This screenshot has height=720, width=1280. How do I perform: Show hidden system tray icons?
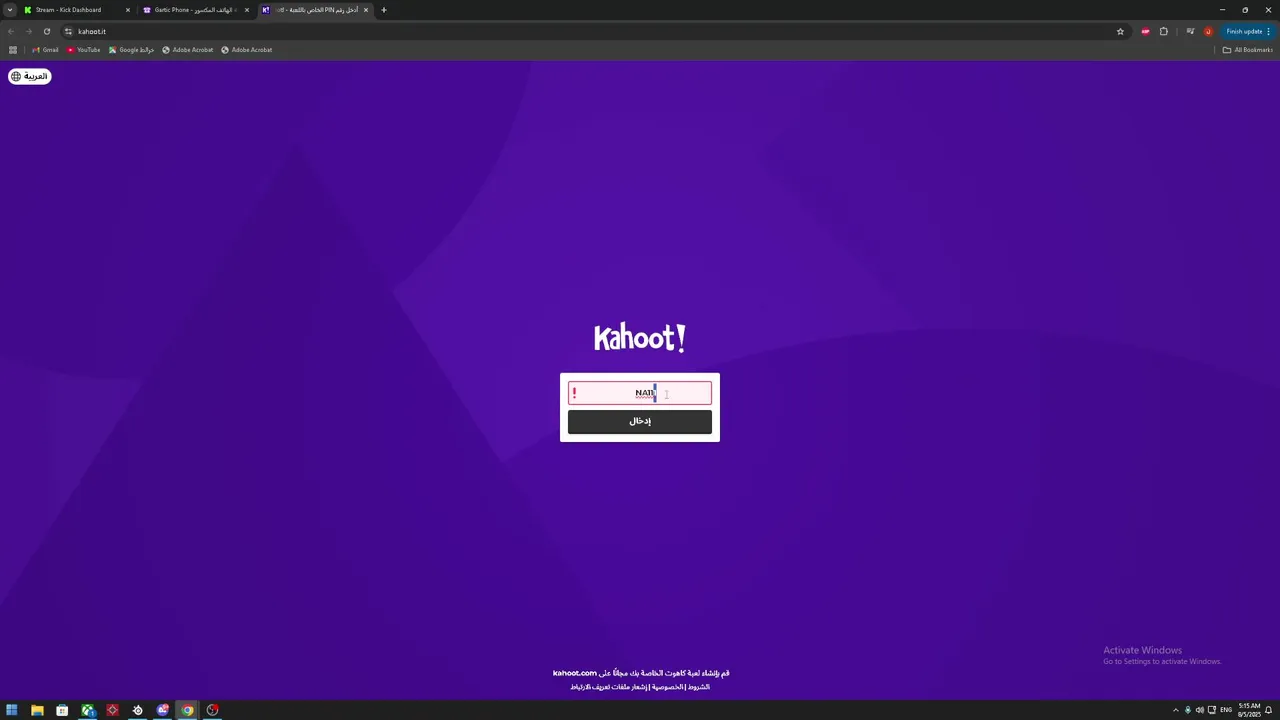click(1176, 710)
